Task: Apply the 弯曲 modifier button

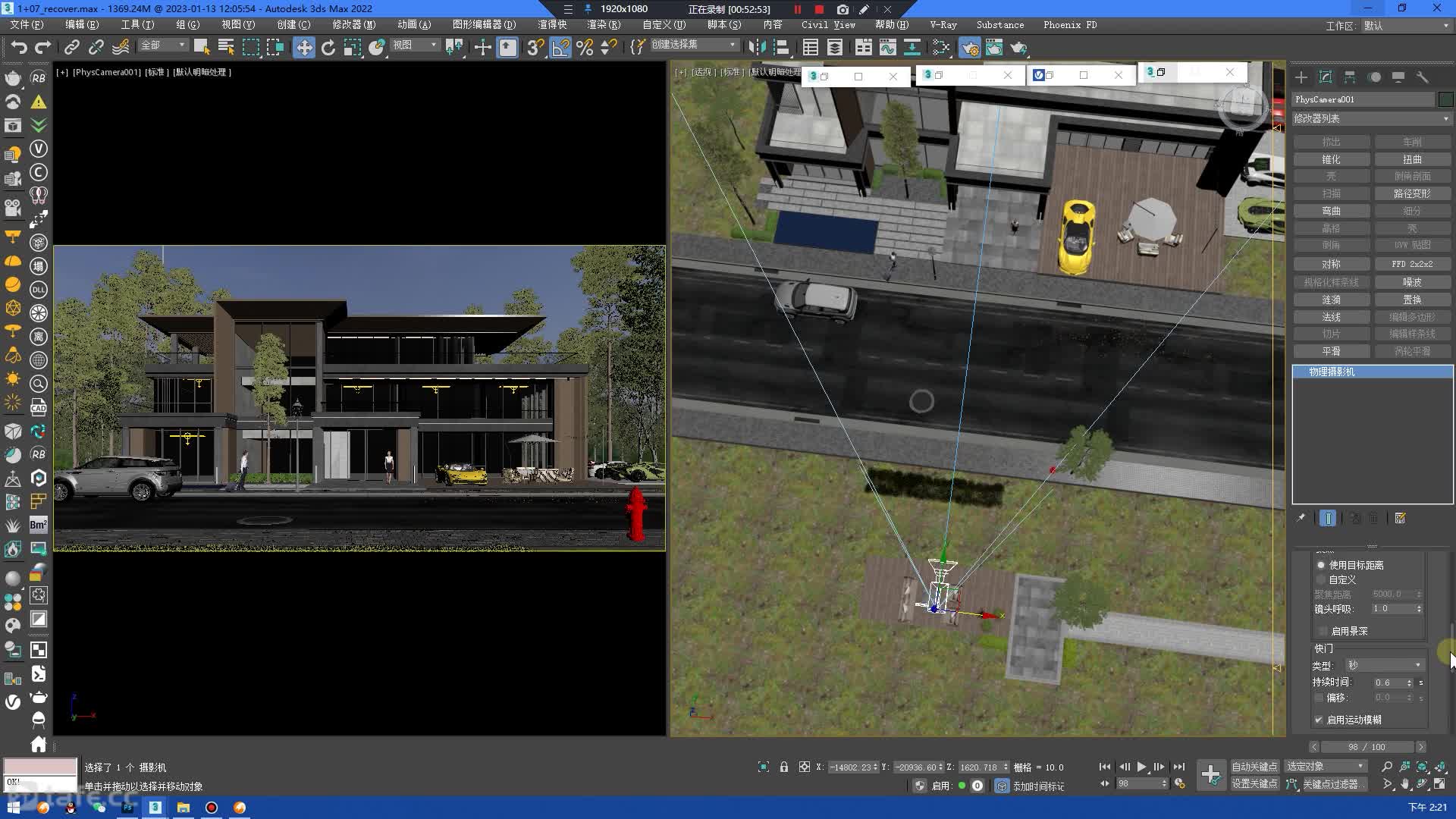Action: [x=1332, y=211]
